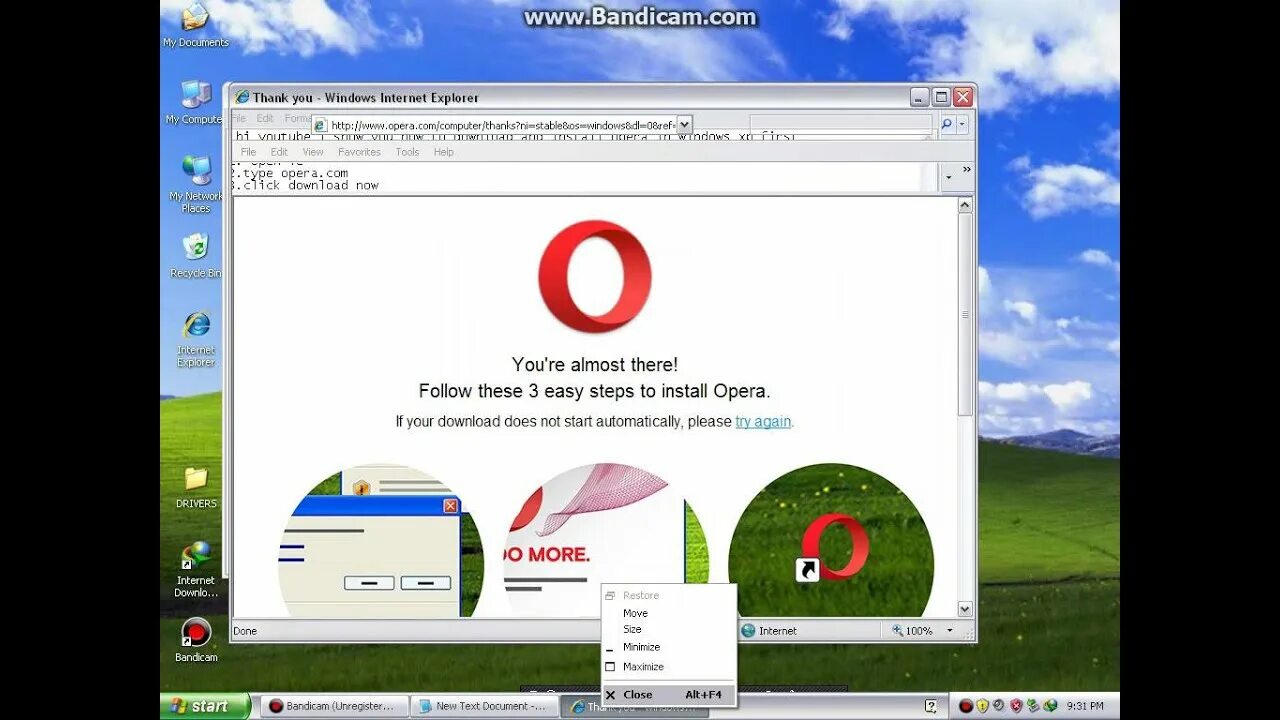1280x720 pixels.
Task: Open the View menu in Internet Explorer
Action: tap(313, 152)
